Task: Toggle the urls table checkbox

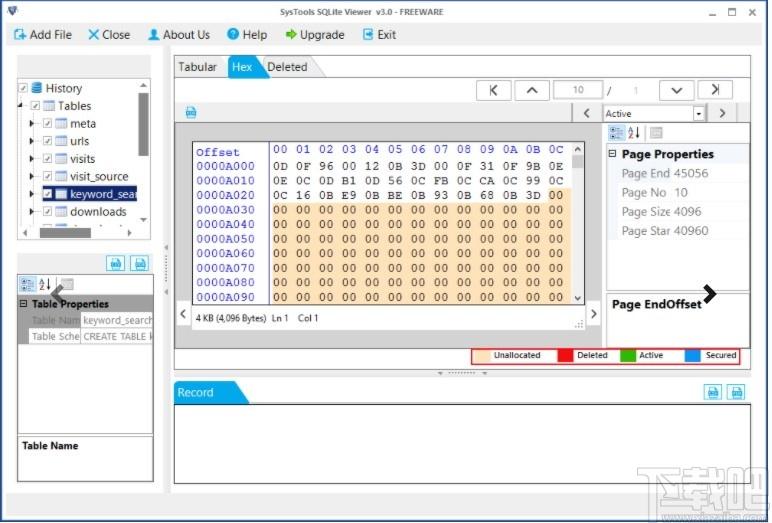Action: tap(47, 141)
